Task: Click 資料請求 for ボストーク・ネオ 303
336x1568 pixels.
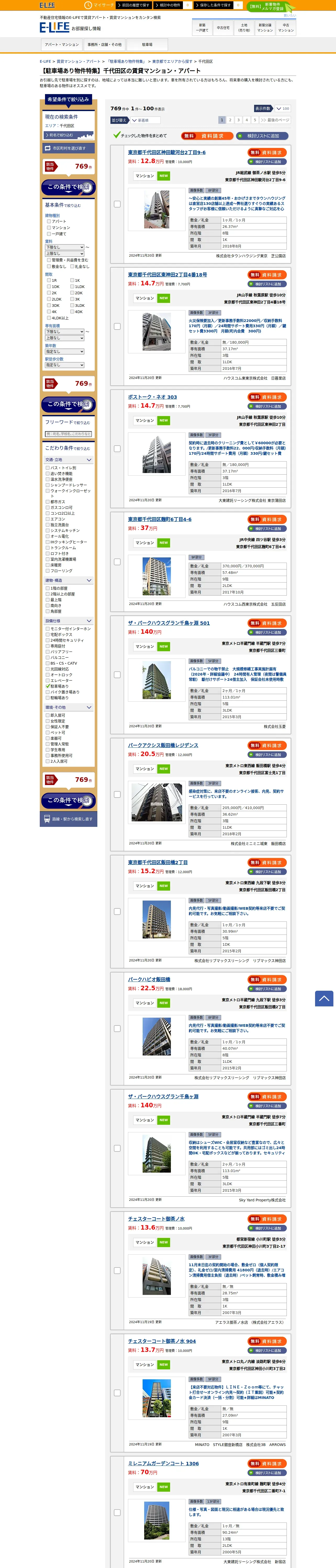Action: point(267,397)
